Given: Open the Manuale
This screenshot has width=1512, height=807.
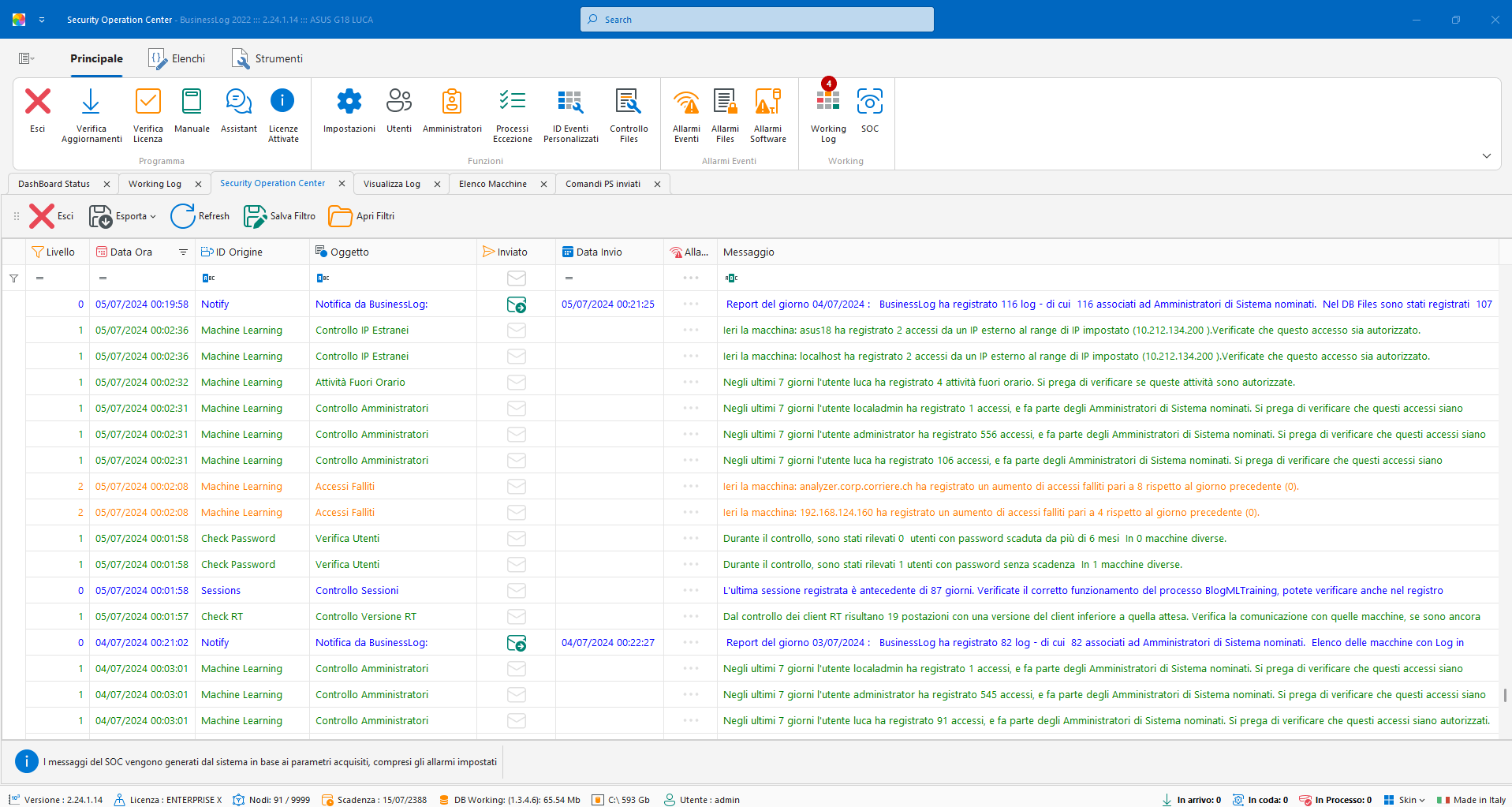Looking at the screenshot, I should click(x=192, y=110).
